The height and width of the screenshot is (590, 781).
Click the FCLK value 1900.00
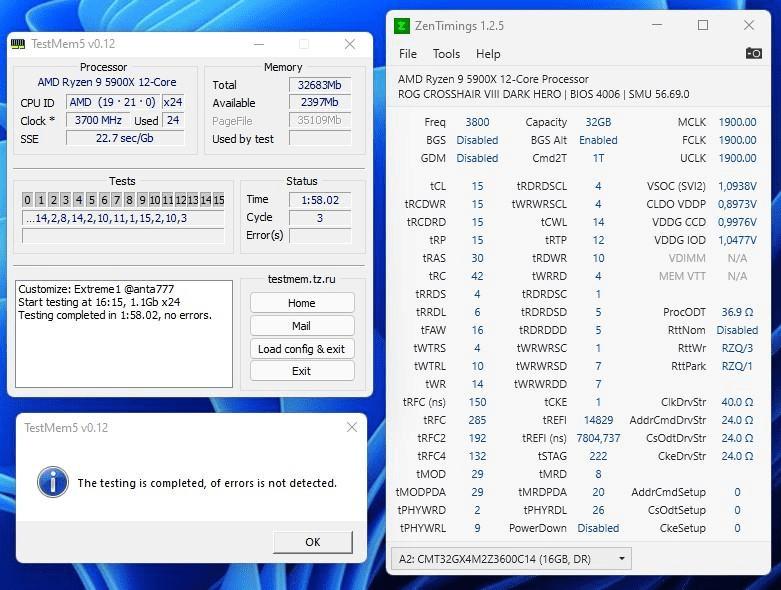737,140
